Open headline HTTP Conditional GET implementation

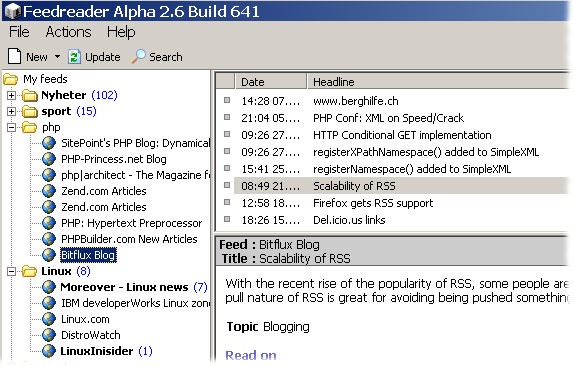point(402,135)
